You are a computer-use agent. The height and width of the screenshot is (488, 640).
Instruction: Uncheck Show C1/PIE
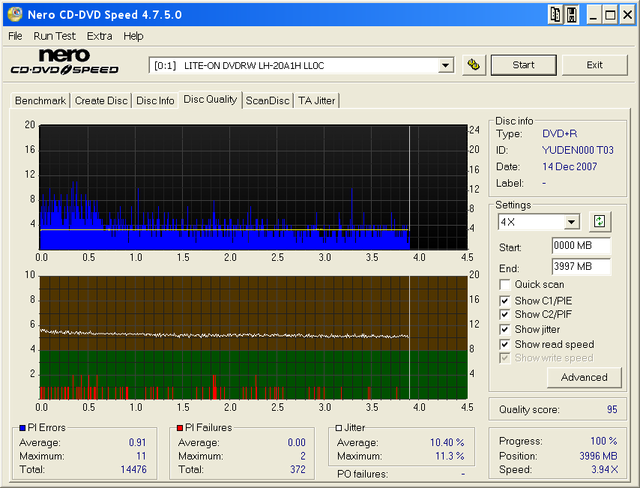coord(504,301)
